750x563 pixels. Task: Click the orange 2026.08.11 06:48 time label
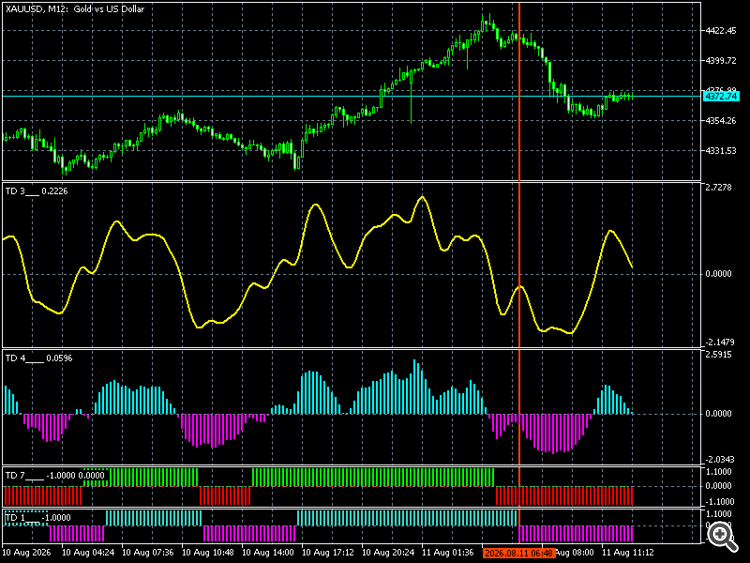519,553
